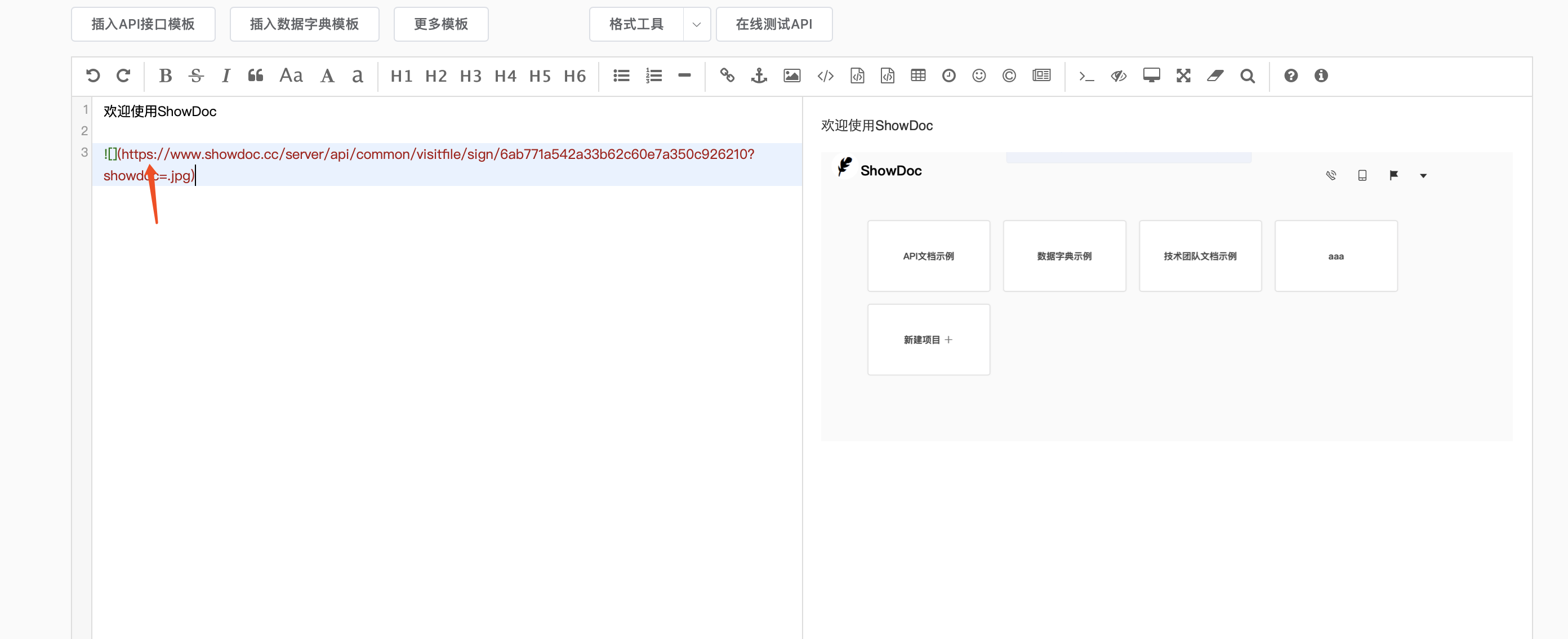Insert a table
The height and width of the screenshot is (639, 1568).
pyautogui.click(x=919, y=76)
